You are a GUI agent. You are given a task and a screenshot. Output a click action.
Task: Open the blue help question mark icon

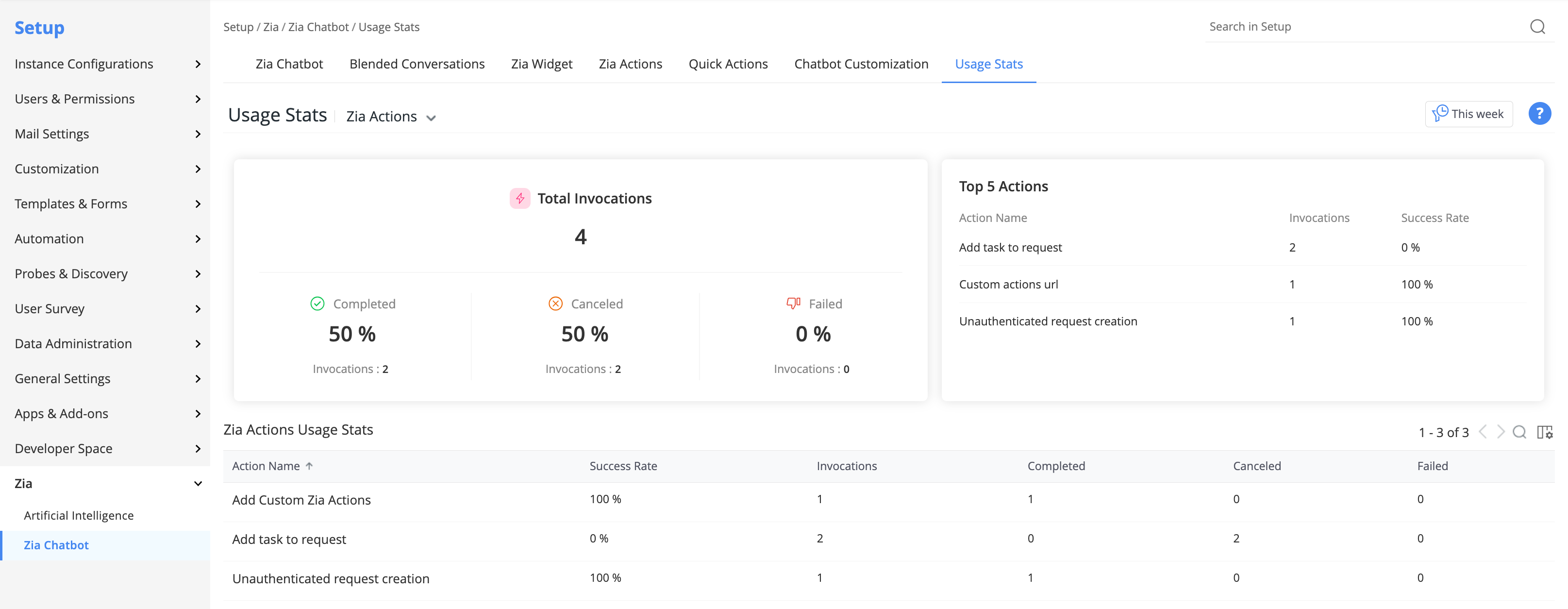[x=1539, y=113]
